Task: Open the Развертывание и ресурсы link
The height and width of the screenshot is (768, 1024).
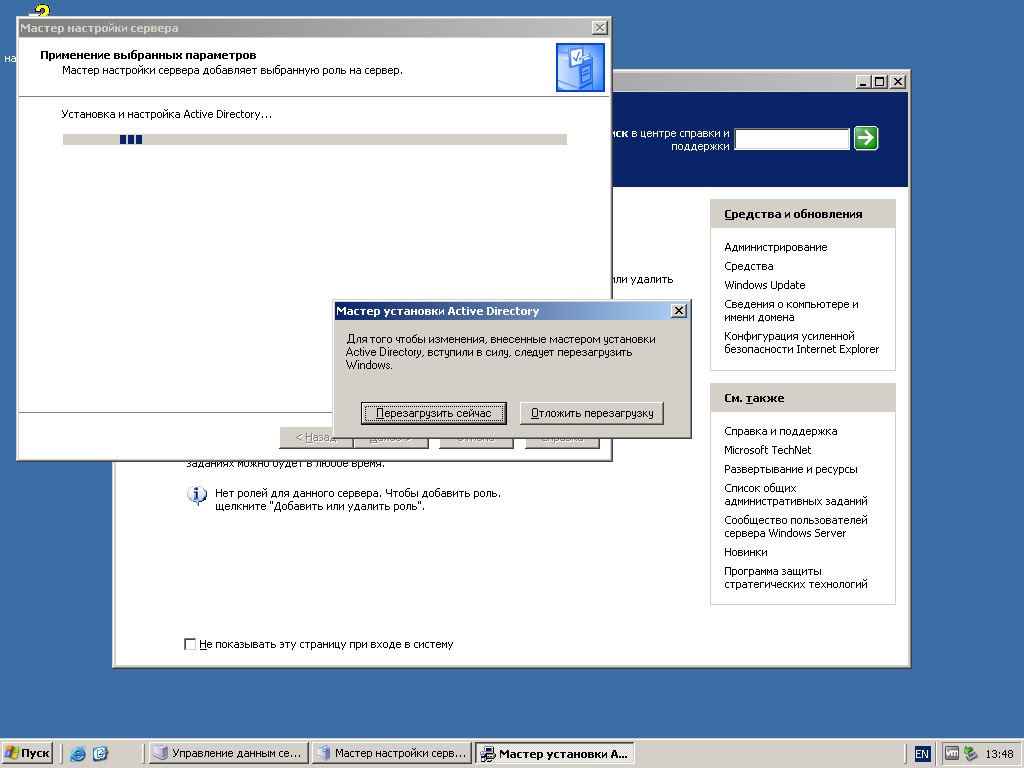Action: 790,469
